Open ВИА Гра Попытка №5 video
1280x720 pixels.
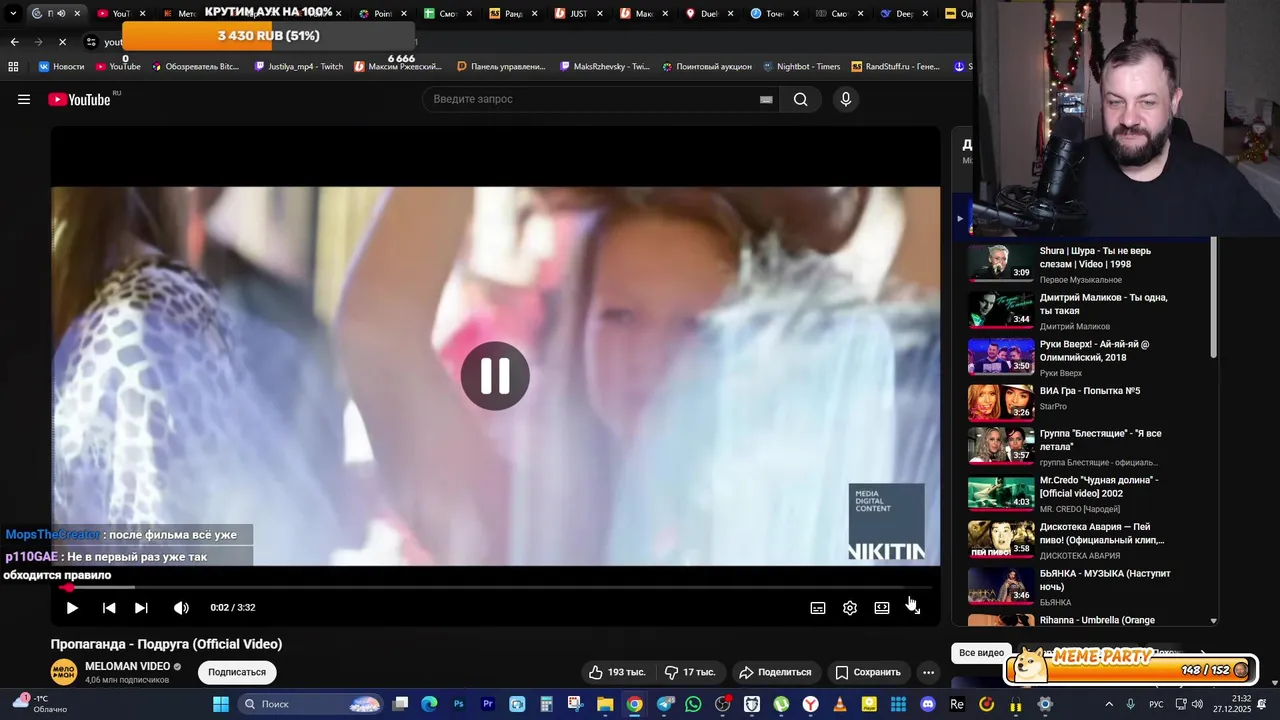pyautogui.click(x=1089, y=391)
